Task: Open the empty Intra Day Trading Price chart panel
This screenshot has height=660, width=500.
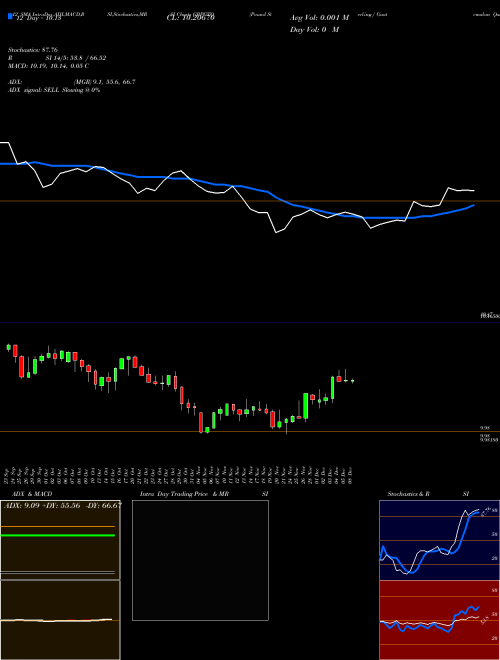Action: pyautogui.click(x=200, y=560)
